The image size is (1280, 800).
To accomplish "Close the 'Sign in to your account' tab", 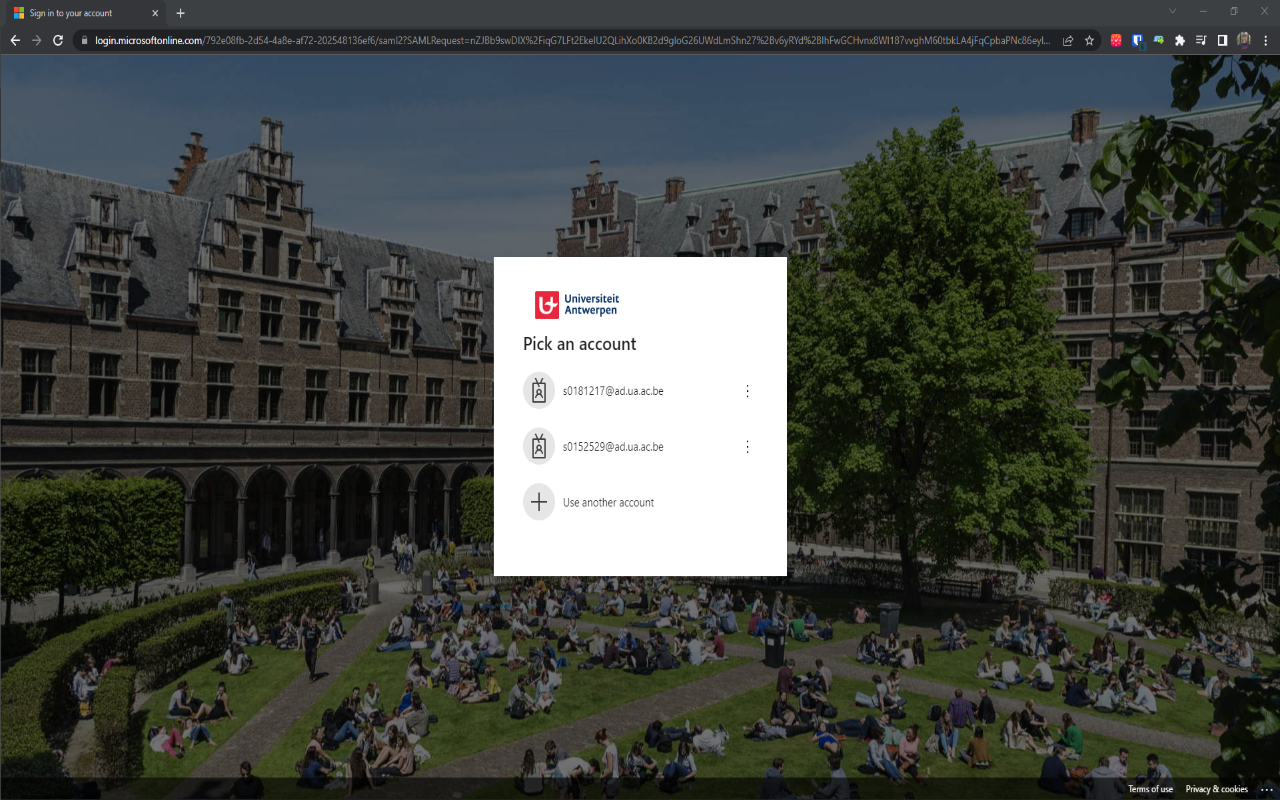I will click(x=155, y=13).
